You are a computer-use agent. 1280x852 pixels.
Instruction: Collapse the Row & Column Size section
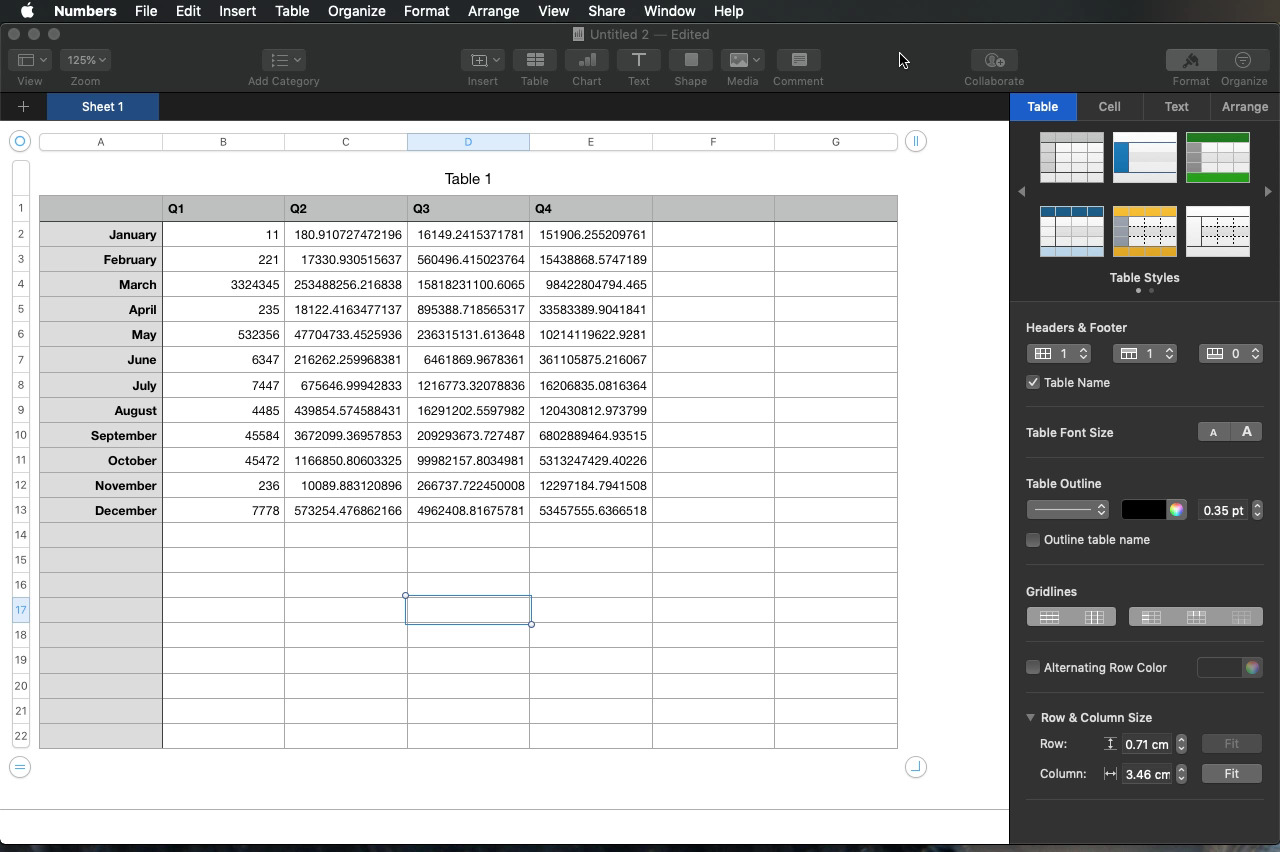1031,717
